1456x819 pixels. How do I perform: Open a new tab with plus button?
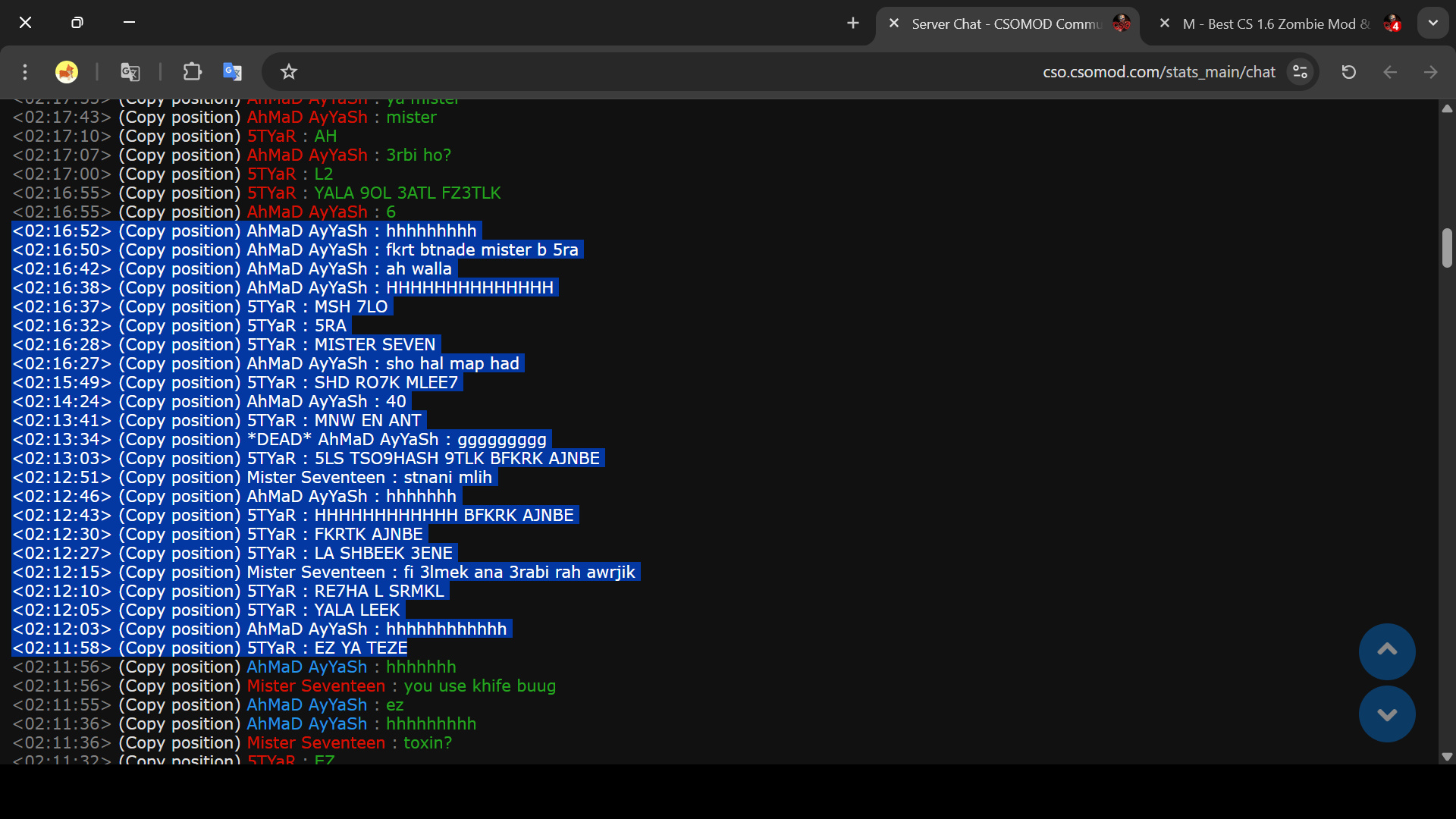coord(853,24)
